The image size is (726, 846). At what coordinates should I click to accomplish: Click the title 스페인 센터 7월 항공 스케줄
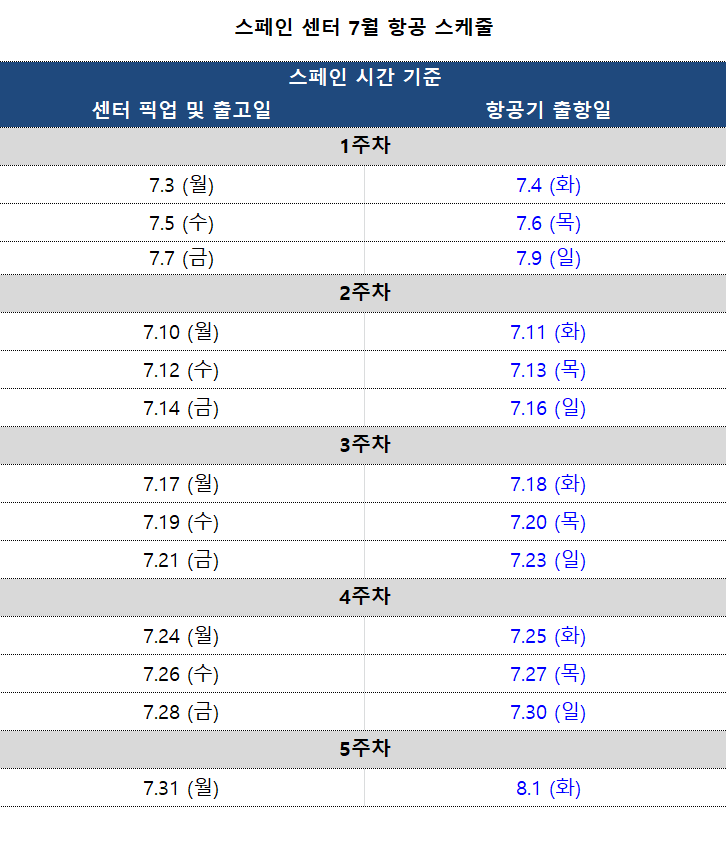coord(364,26)
